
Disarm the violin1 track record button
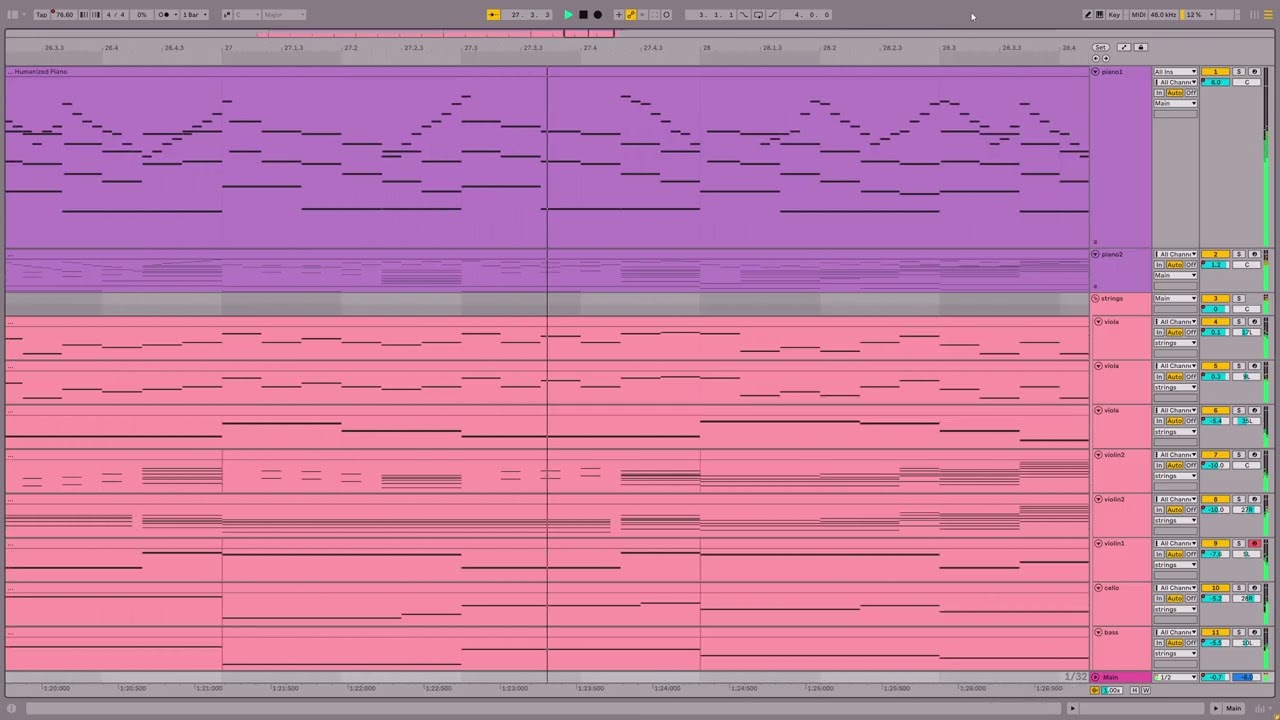point(1254,543)
